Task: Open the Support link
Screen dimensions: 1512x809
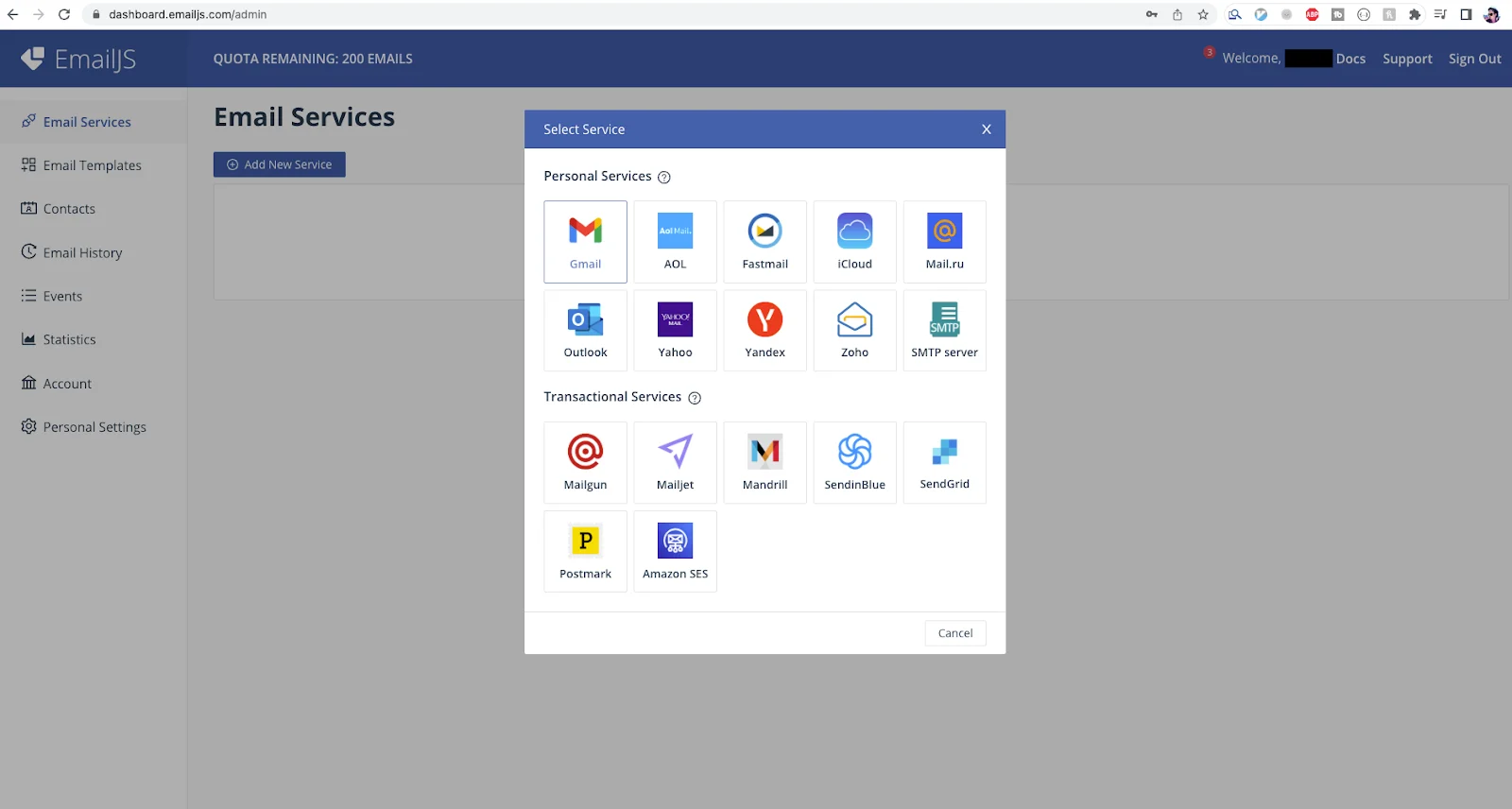Action: point(1407,59)
